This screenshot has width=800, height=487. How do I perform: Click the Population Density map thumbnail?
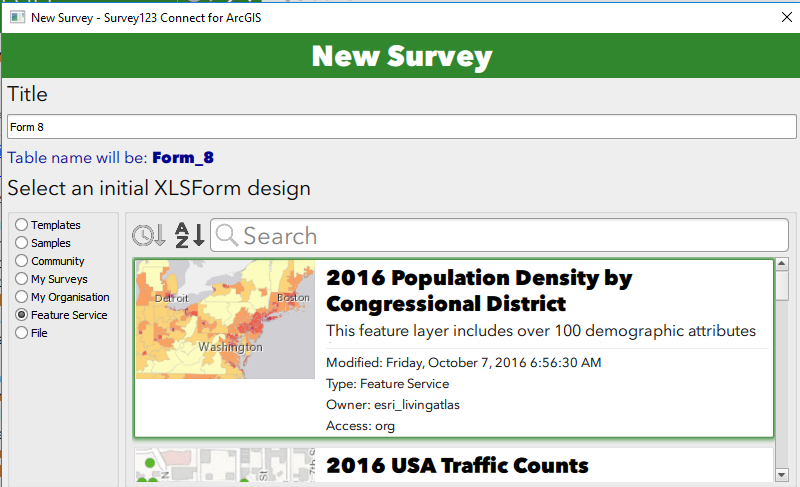[x=225, y=320]
